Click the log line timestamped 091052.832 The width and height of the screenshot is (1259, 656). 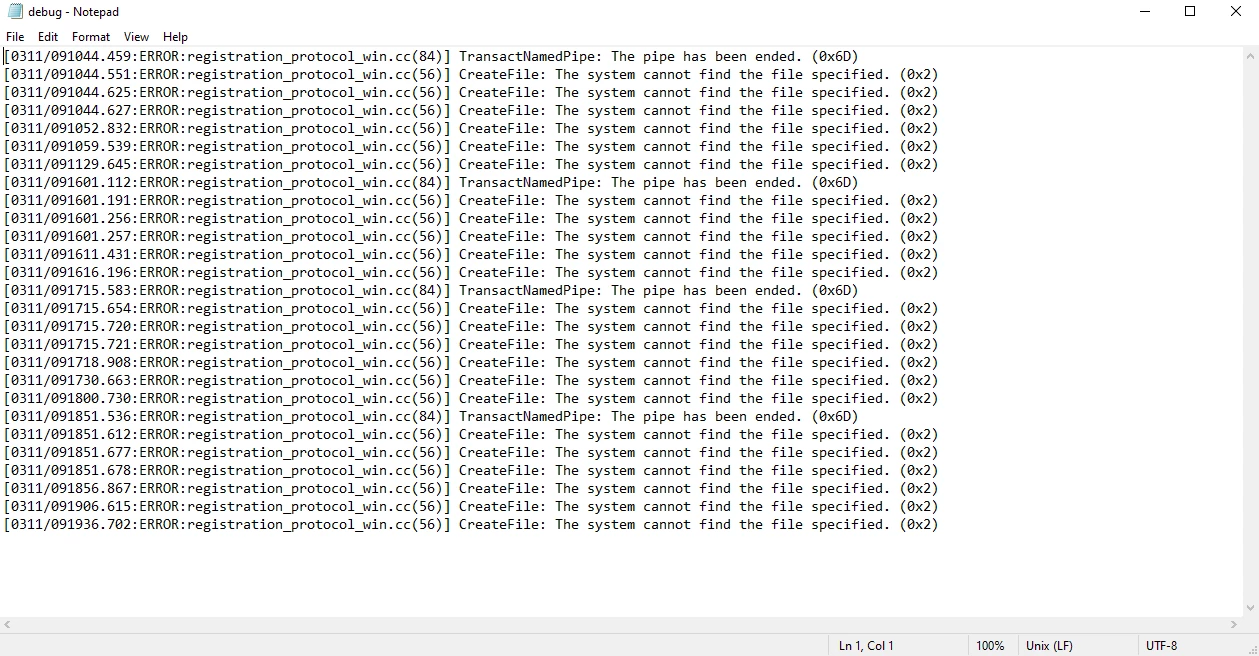click(x=471, y=129)
